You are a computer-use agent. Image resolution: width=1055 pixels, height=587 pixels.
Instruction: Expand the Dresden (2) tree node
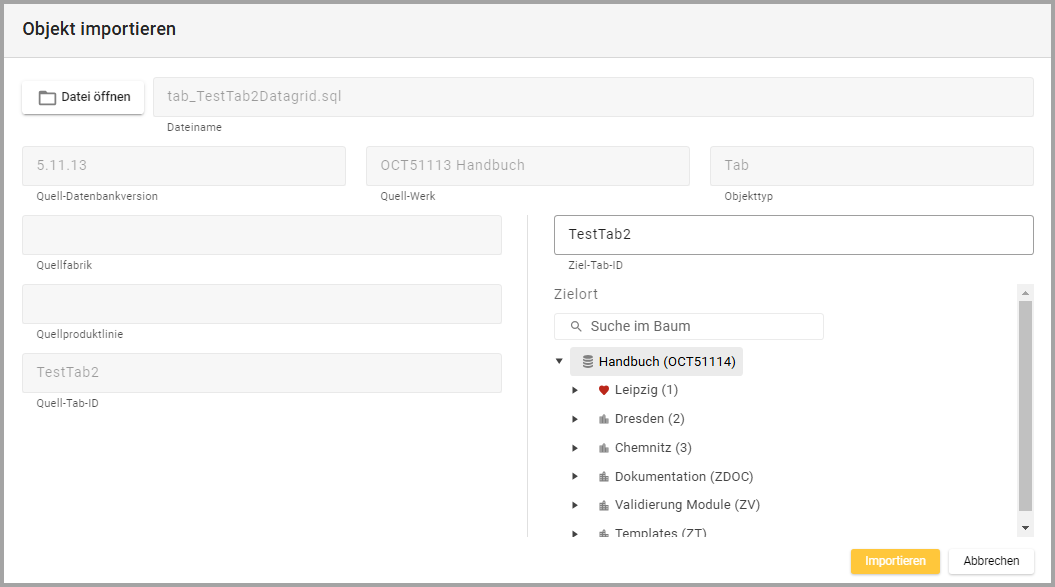[x=575, y=419]
